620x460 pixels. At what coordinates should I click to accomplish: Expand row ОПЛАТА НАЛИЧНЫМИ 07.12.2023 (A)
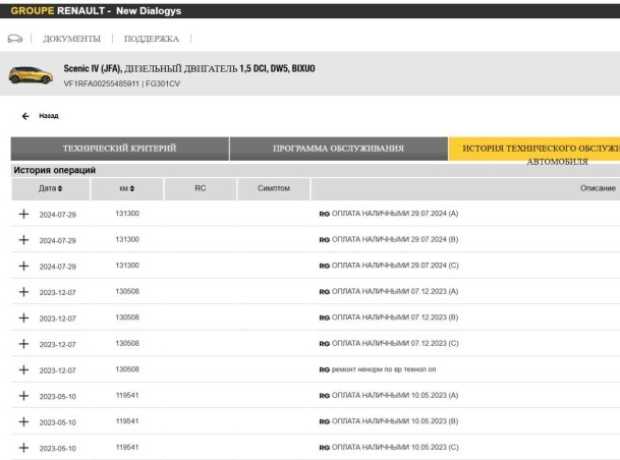24,292
